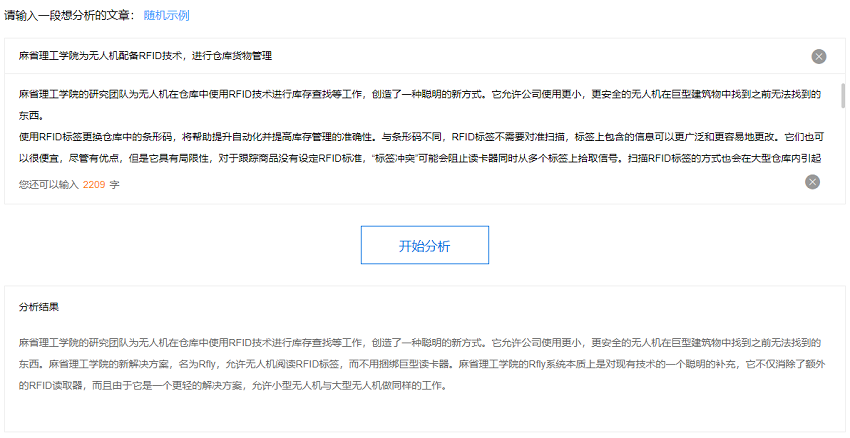The width and height of the screenshot is (850, 438).
Task: Click the 字 unit after the character count
Action: tap(114, 185)
